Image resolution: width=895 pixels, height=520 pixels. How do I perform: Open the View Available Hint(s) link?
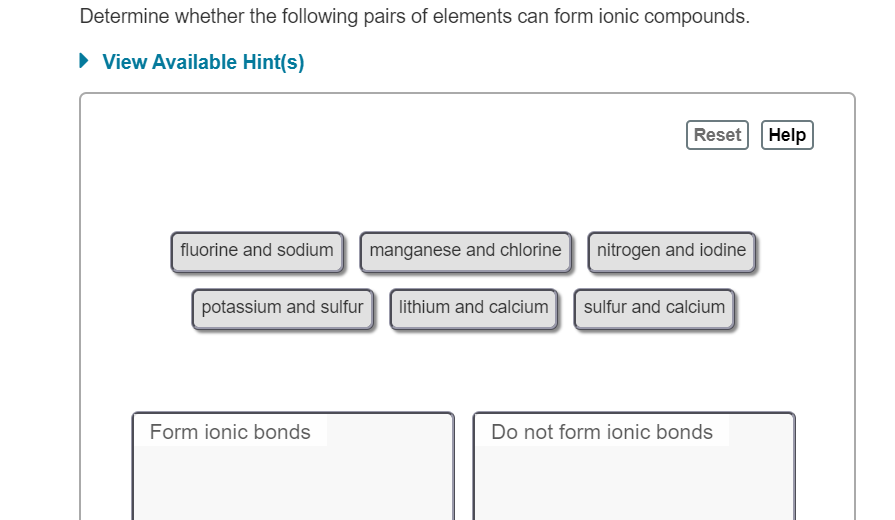[203, 62]
